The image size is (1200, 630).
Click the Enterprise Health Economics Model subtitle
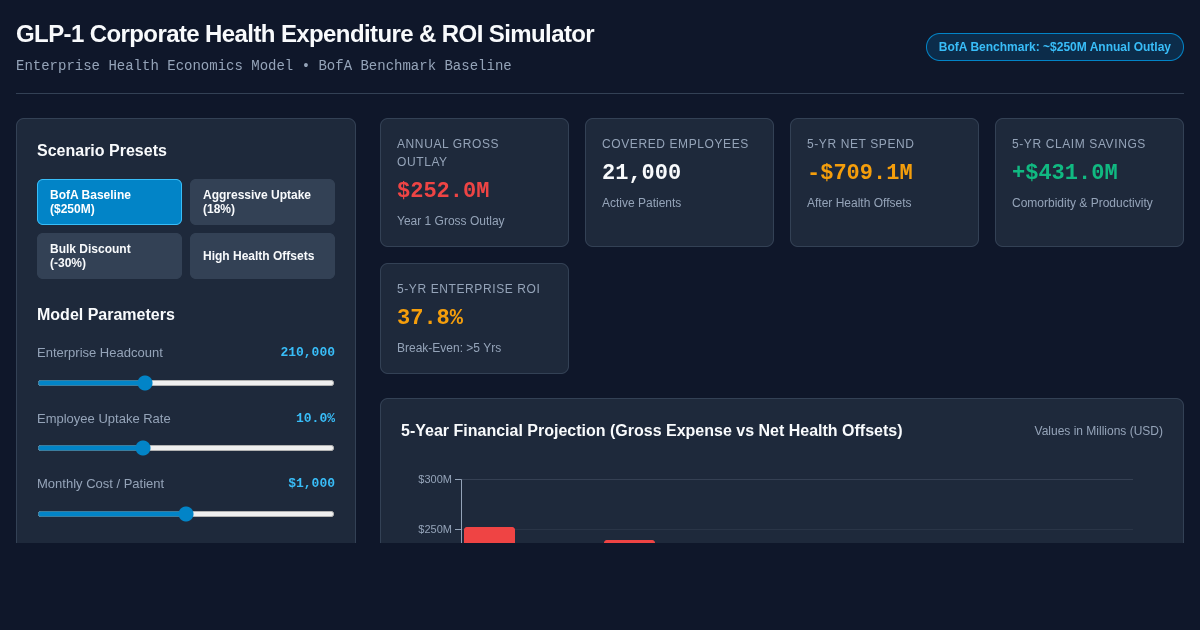(264, 66)
